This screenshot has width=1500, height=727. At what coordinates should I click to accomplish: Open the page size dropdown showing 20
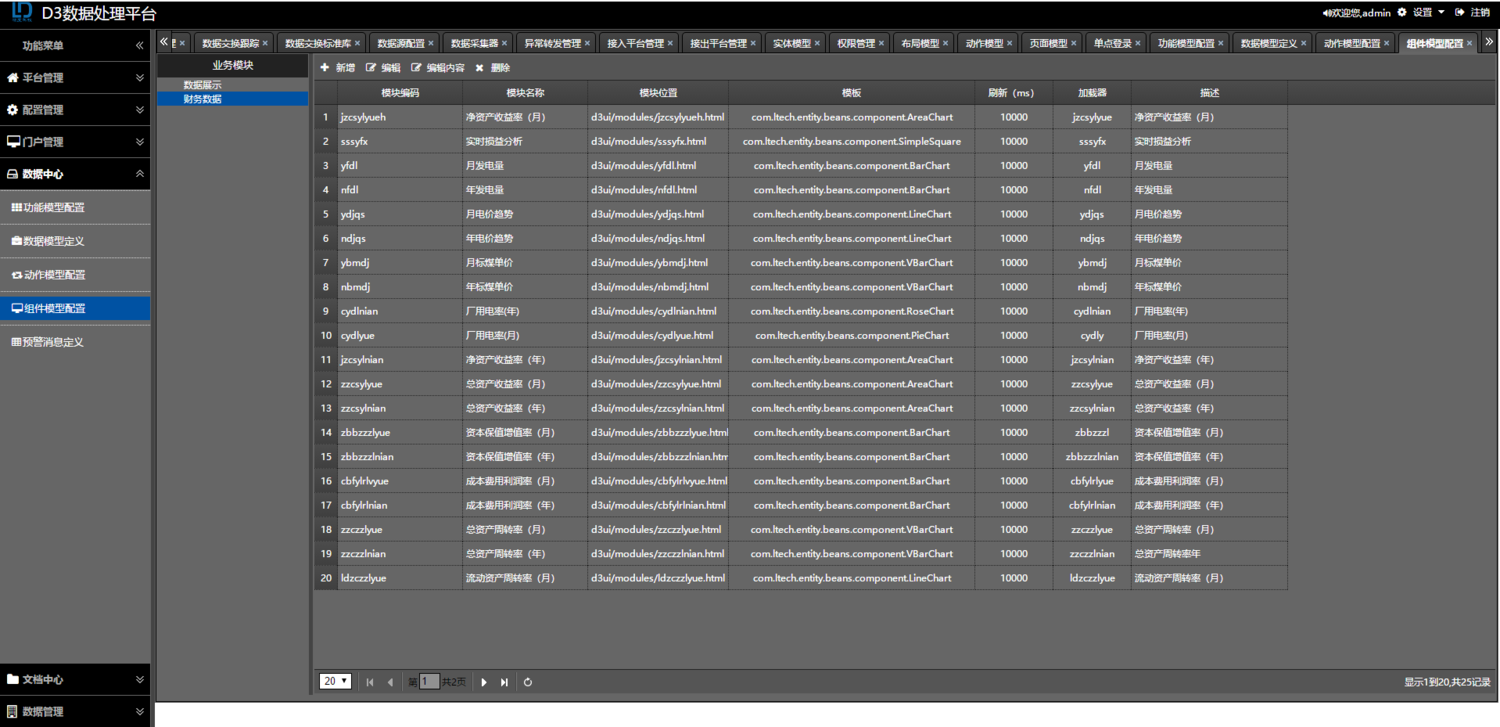[x=335, y=681]
